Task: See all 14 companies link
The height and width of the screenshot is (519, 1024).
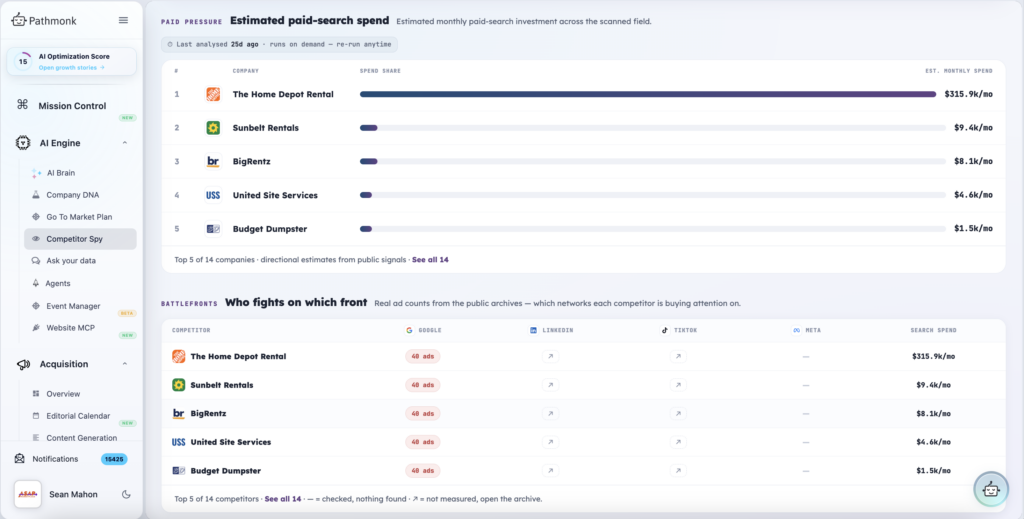Action: coord(430,260)
